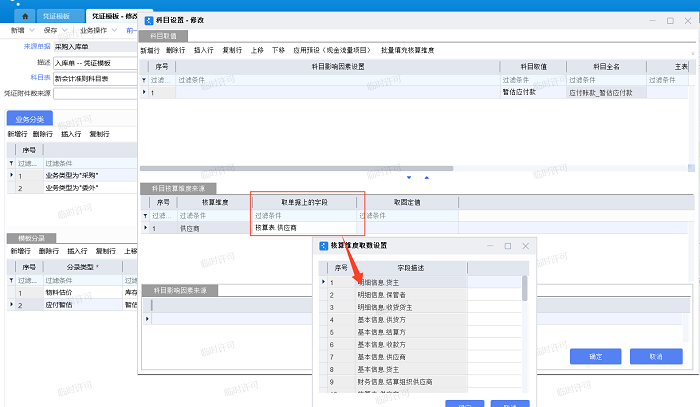The width and height of the screenshot is (700, 407).
Task: Expand panel with blue down triangle
Action: [x=409, y=178]
